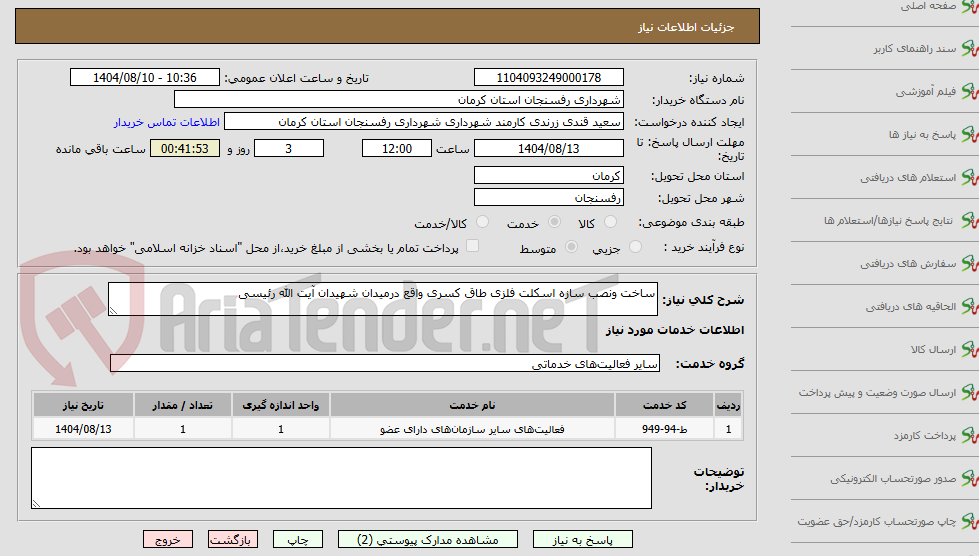The image size is (979, 556).
Task: Open ارسال صورت وضعیت و پیش پرداخت
Action: coord(877,393)
